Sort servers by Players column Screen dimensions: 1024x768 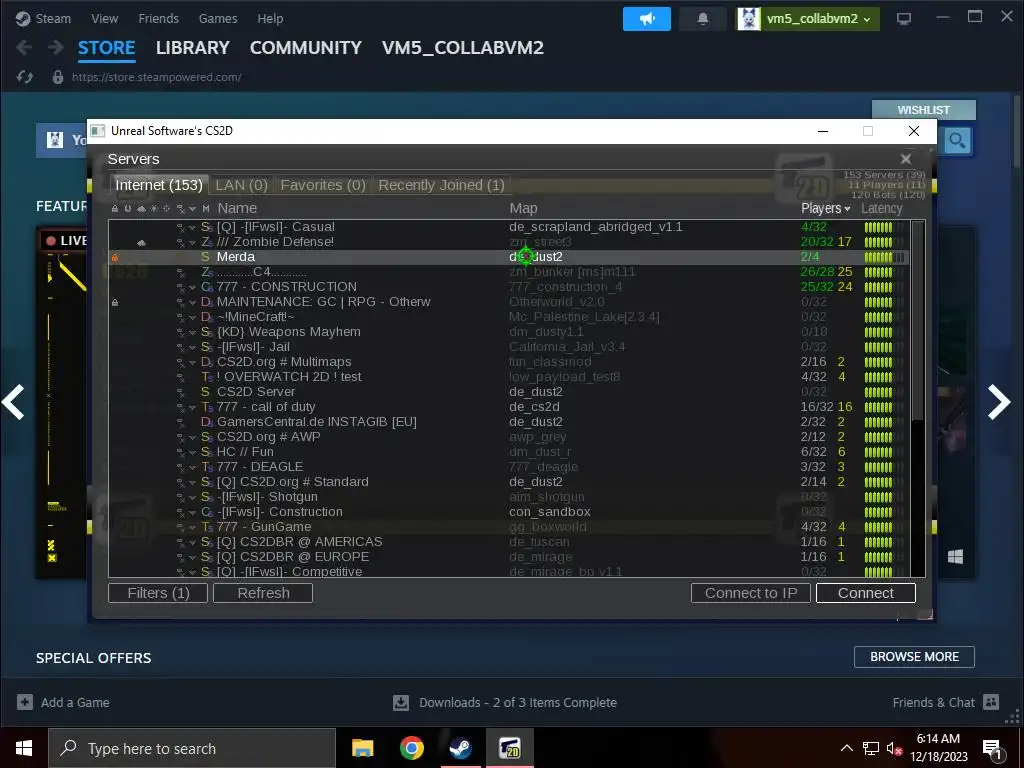click(x=825, y=208)
